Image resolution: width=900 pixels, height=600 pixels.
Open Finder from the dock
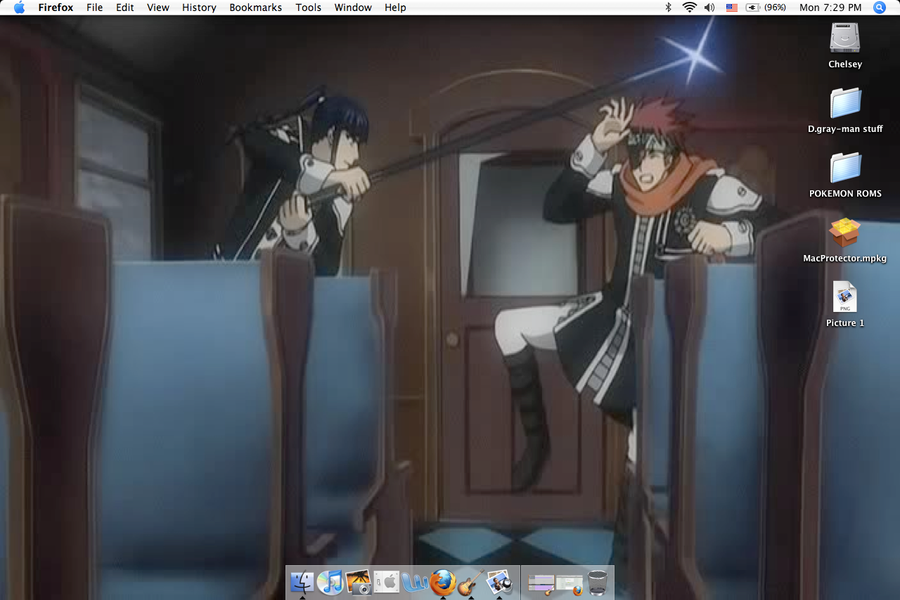click(302, 582)
